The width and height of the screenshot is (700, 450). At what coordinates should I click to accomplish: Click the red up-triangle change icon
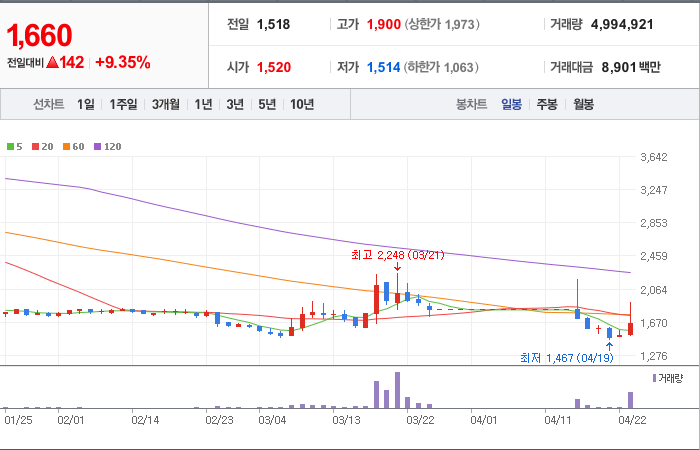point(52,62)
